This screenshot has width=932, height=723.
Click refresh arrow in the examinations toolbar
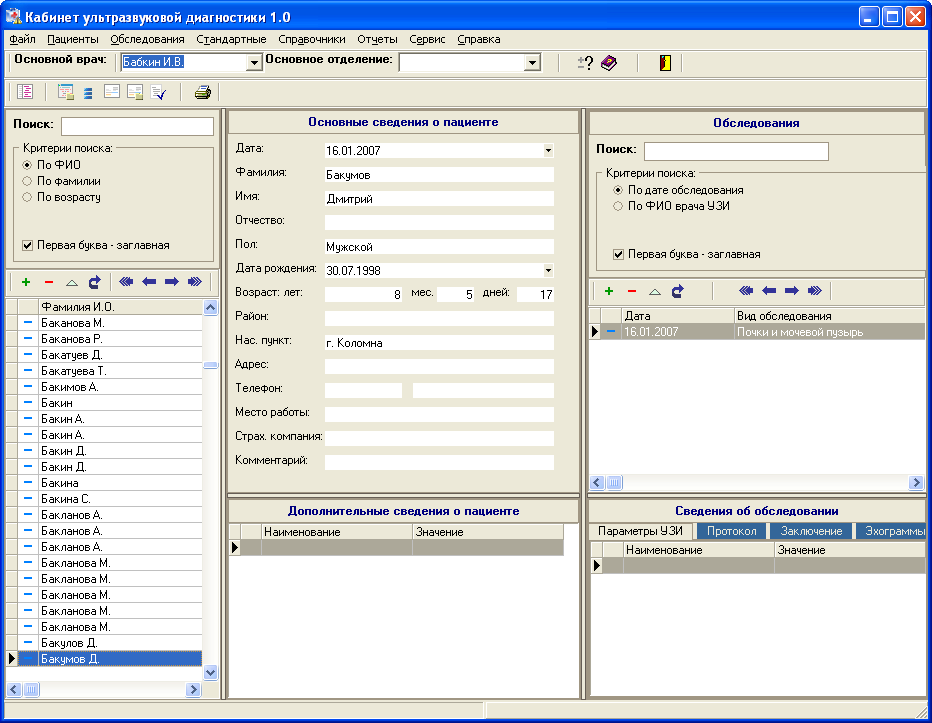pos(677,291)
